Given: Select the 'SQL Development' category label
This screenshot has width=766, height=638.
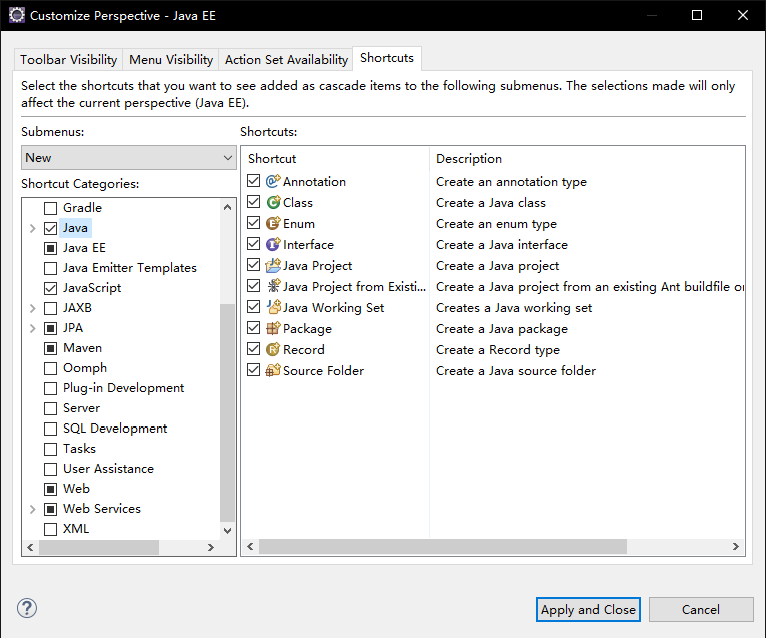Looking at the screenshot, I should click(115, 428).
